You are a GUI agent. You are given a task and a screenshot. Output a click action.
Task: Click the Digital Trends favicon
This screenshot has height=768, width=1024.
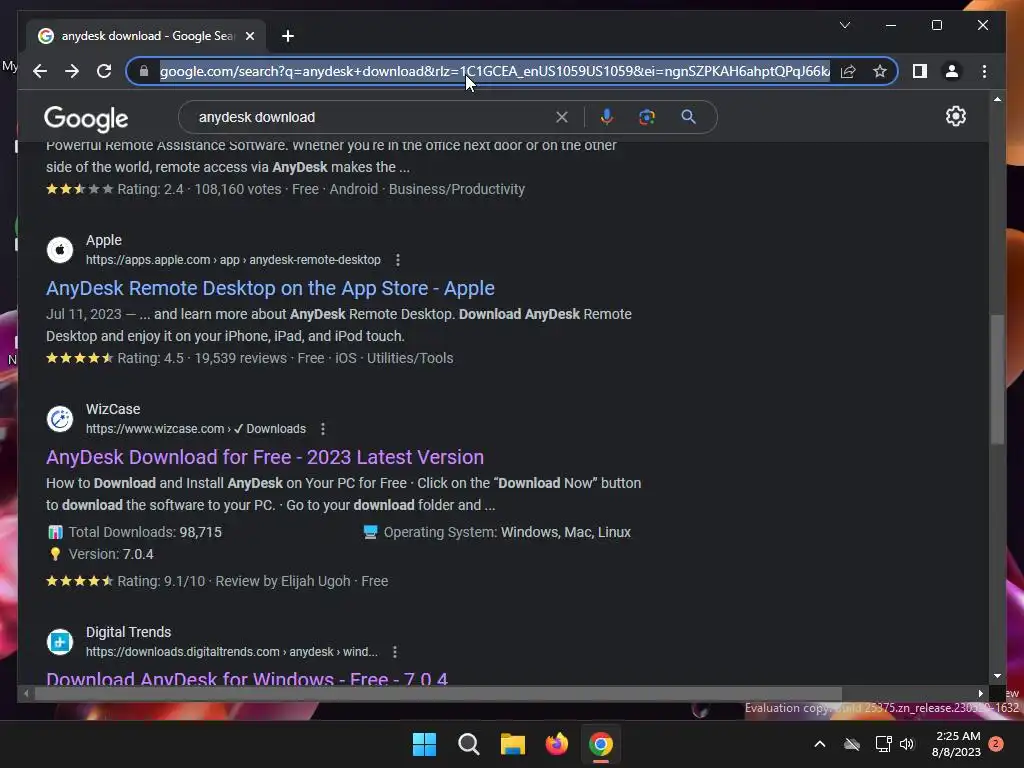[x=59, y=641]
